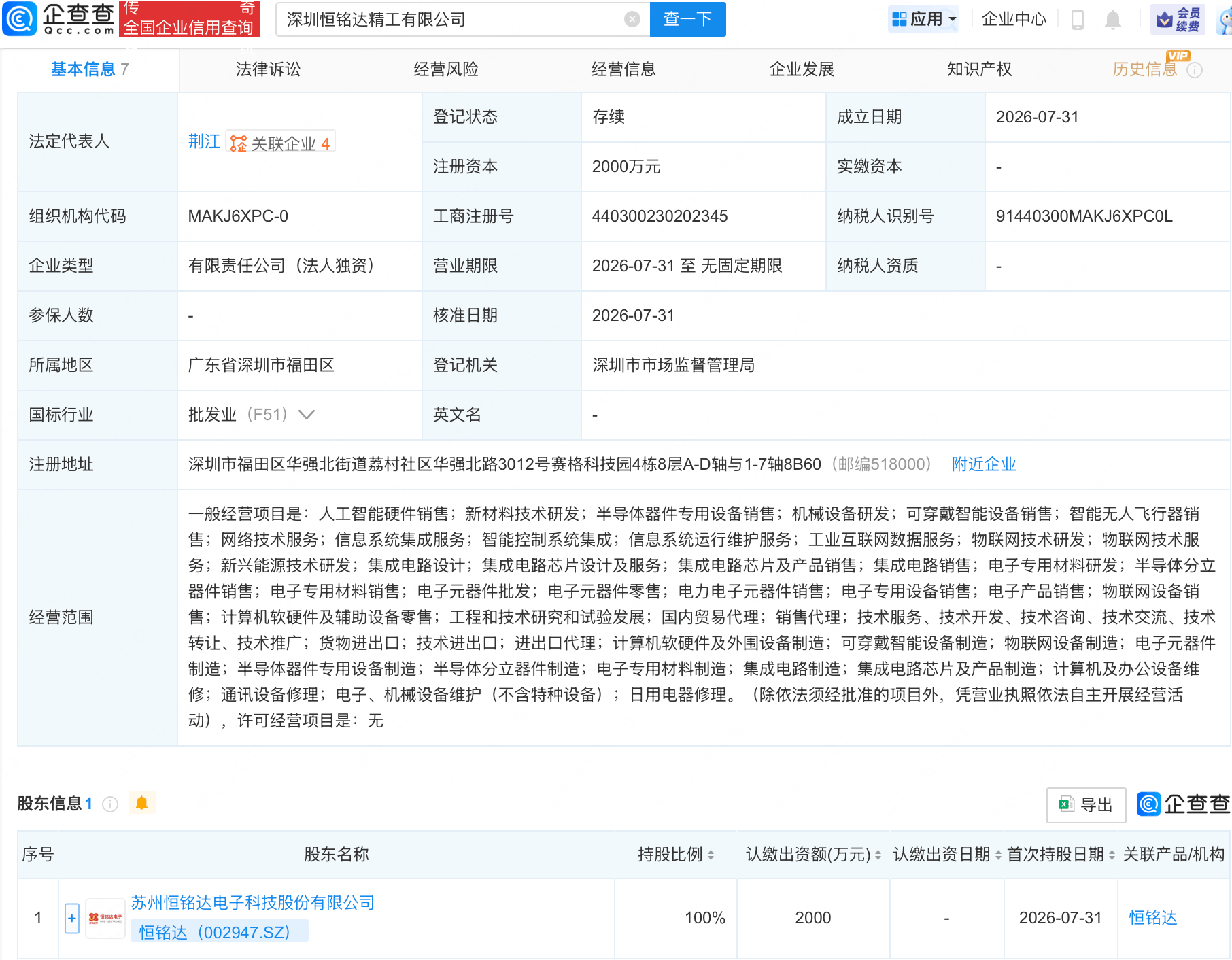This screenshot has width=1232, height=960.
Task: Open the 知识产权 tab
Action: [x=979, y=69]
